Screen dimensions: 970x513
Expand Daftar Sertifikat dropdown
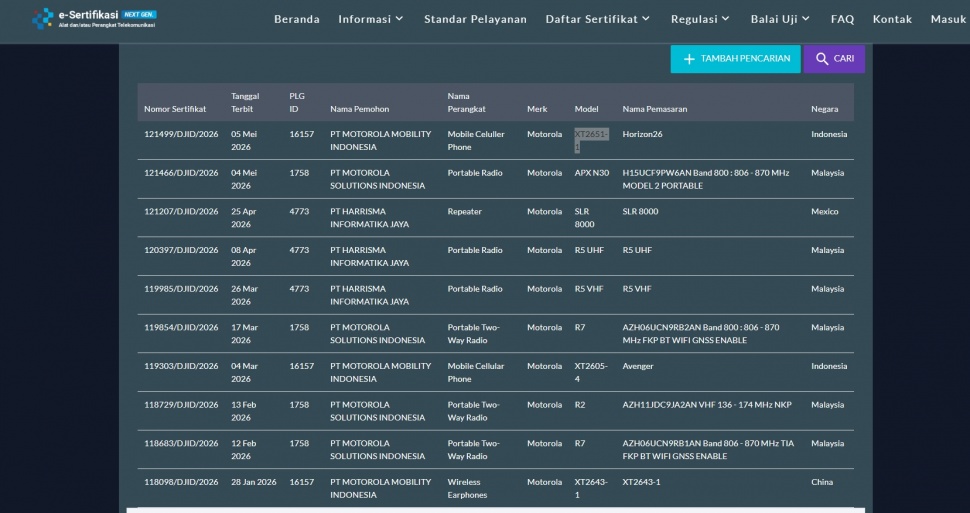pos(598,19)
